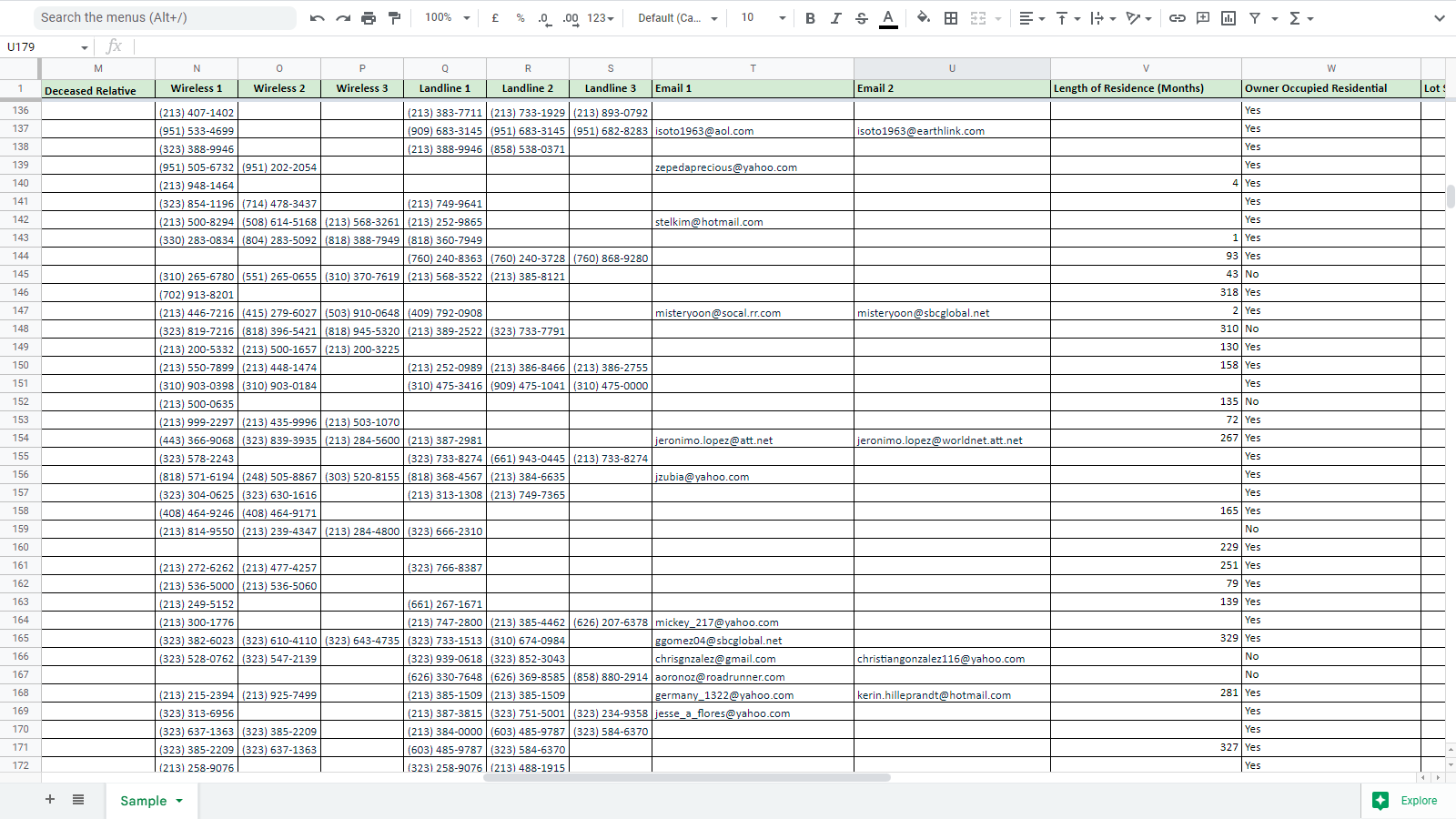Open the font family dropdown
This screenshot has height=819, width=1456.
pyautogui.click(x=677, y=18)
